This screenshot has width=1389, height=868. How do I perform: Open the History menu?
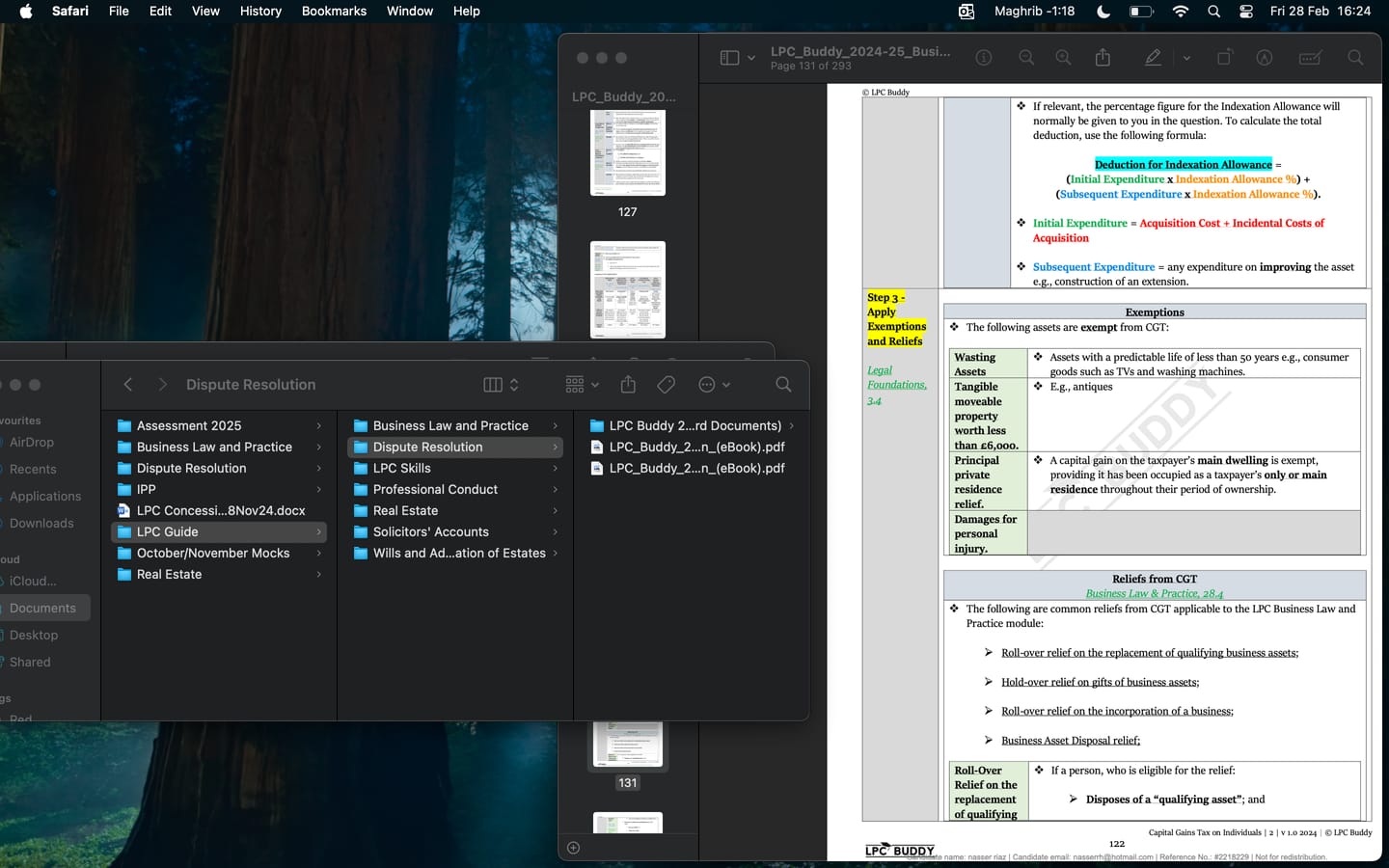(260, 12)
